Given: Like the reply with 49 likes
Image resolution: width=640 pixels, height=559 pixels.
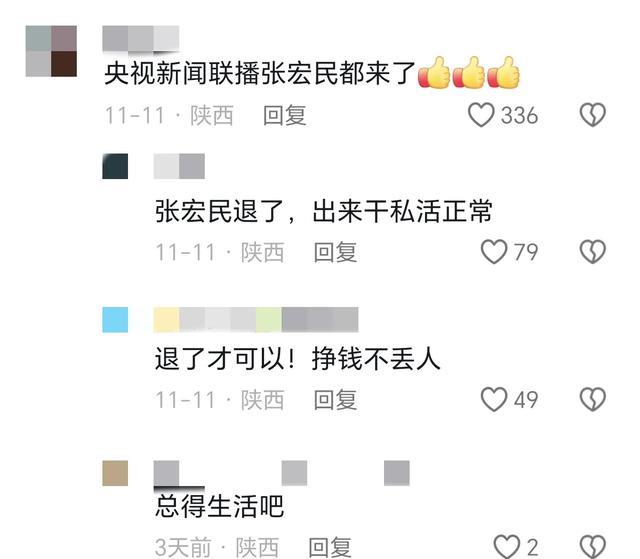Looking at the screenshot, I should [494, 399].
